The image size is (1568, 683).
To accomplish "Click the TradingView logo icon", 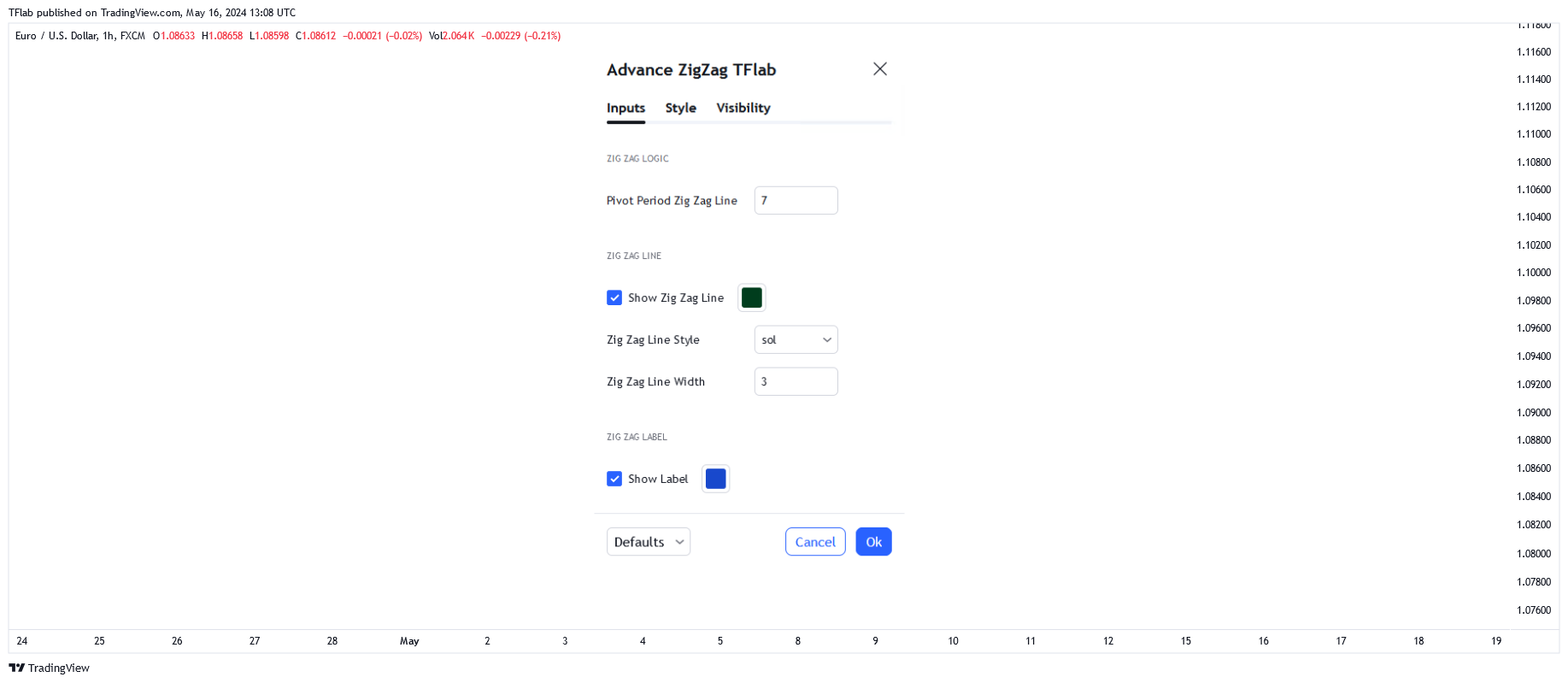I will [x=16, y=668].
